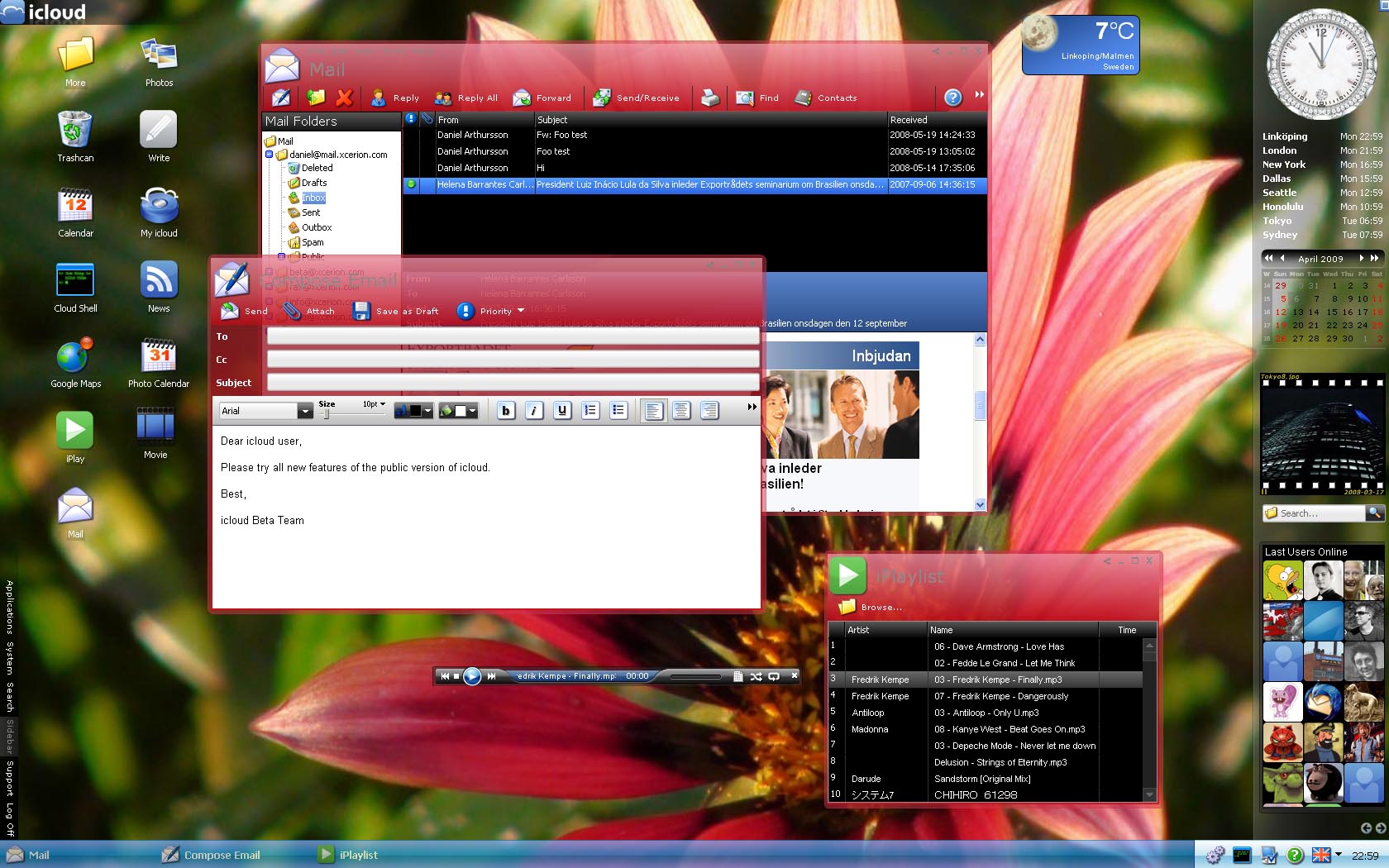Image resolution: width=1389 pixels, height=868 pixels.
Task: Click Save as Draft in Compose Email
Action: click(x=395, y=311)
